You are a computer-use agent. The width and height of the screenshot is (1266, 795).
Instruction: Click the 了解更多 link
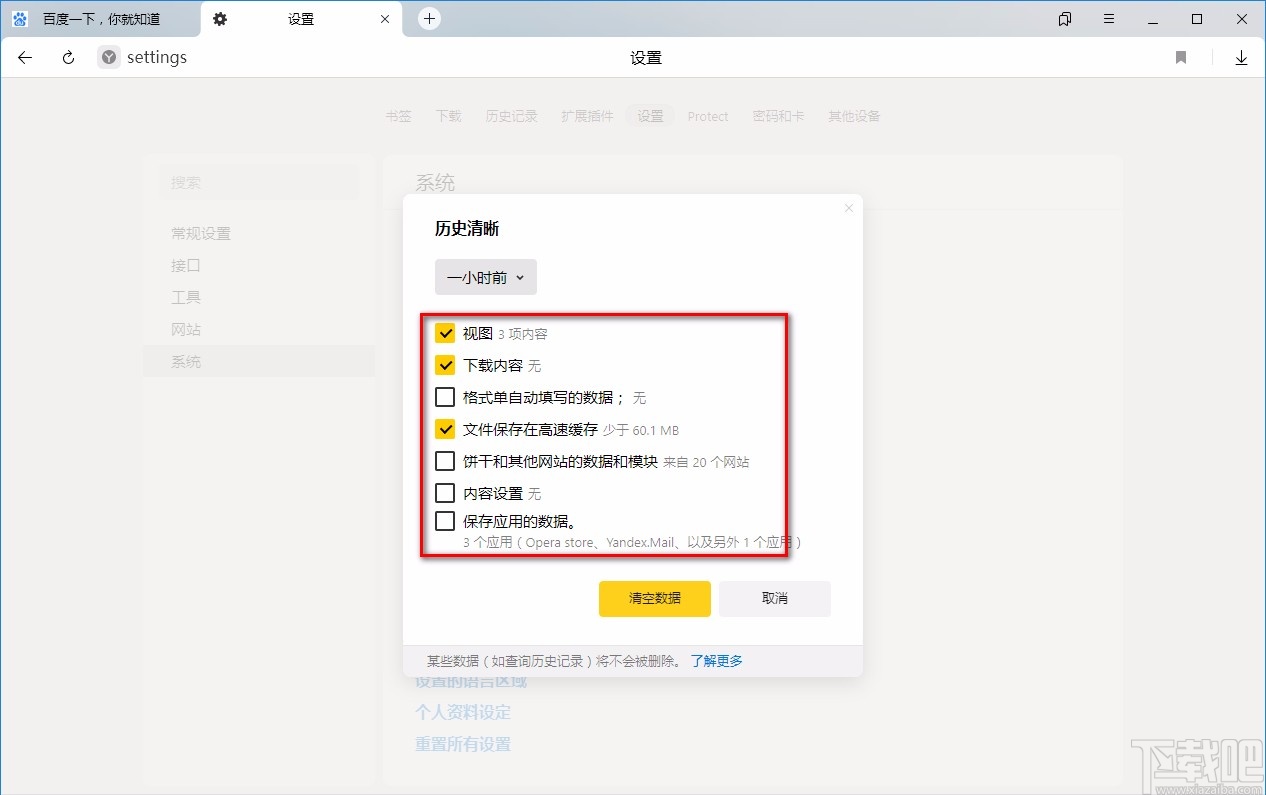tap(716, 660)
